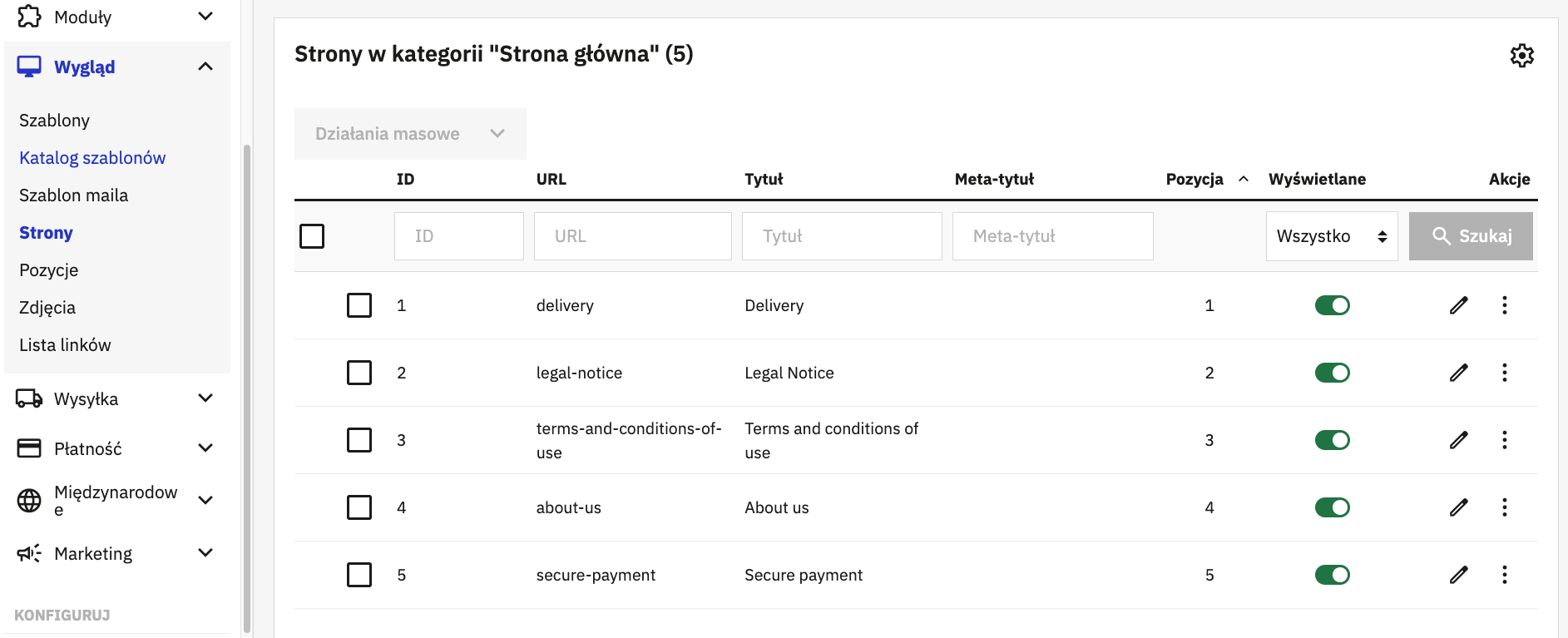Check the select-all checkbox in filter row
The width and height of the screenshot is (1568, 638).
(312, 236)
